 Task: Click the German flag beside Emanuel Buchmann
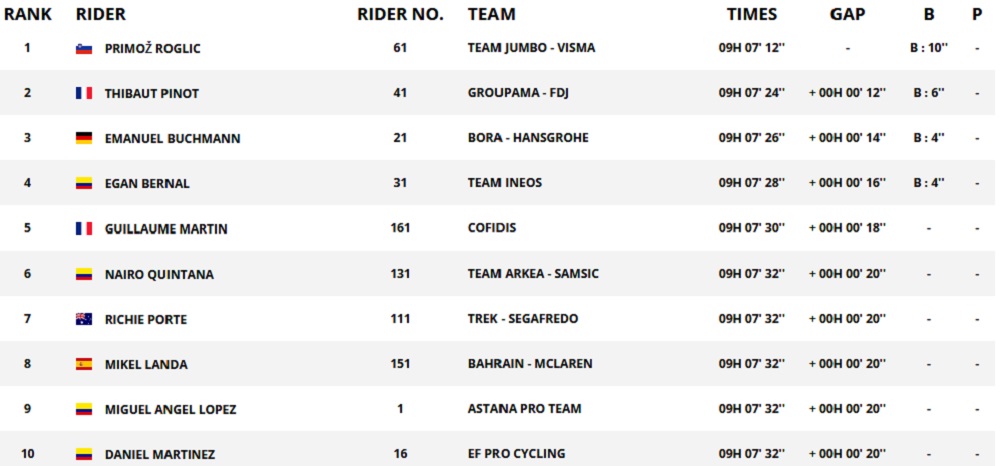tap(84, 138)
